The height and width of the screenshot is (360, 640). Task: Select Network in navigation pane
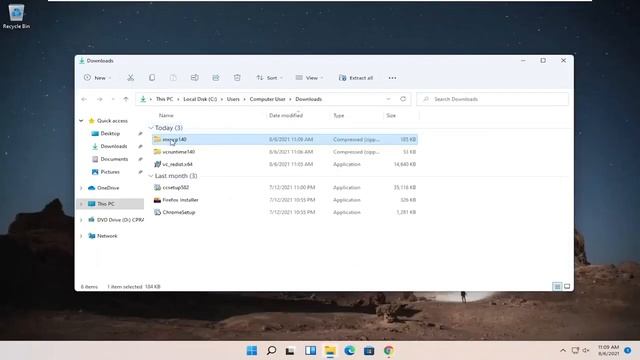coord(107,236)
